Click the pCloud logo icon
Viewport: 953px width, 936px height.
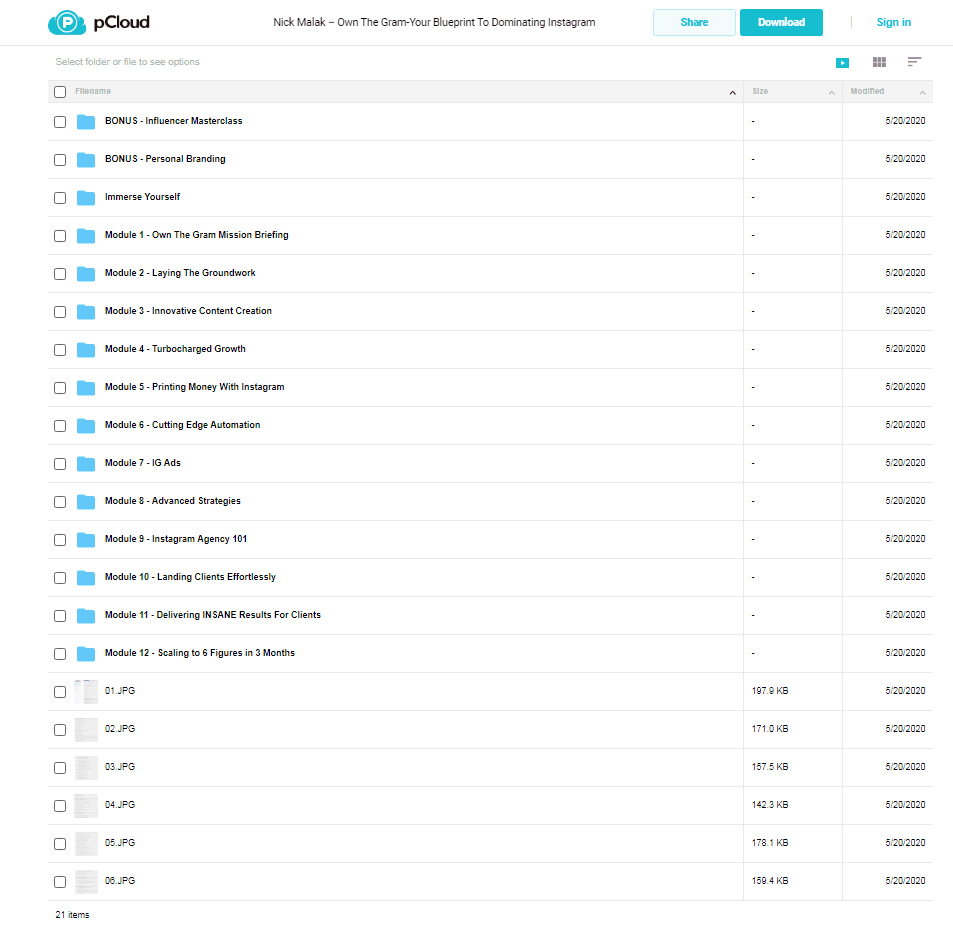[x=67, y=22]
